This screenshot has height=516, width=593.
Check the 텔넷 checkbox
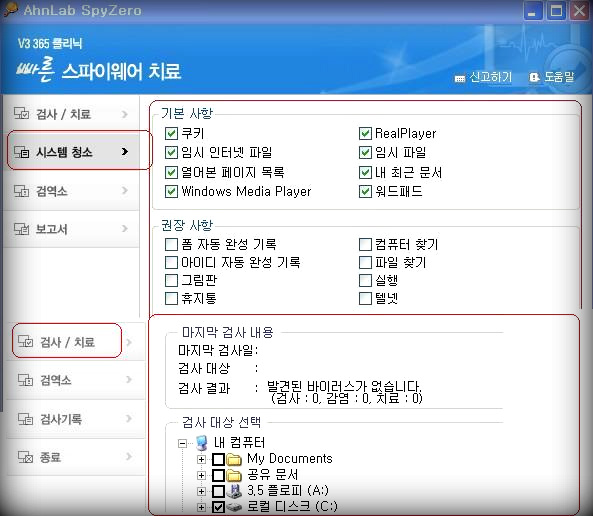click(365, 298)
